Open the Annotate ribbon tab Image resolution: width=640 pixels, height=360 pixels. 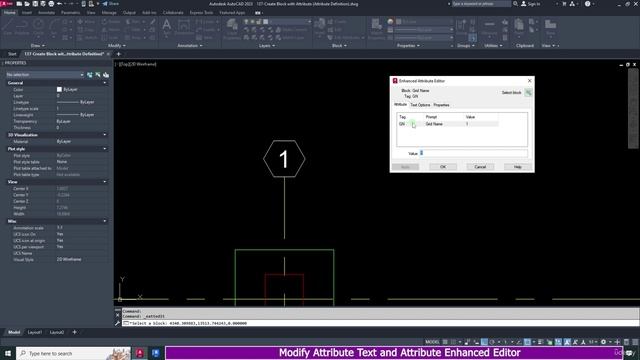point(46,13)
